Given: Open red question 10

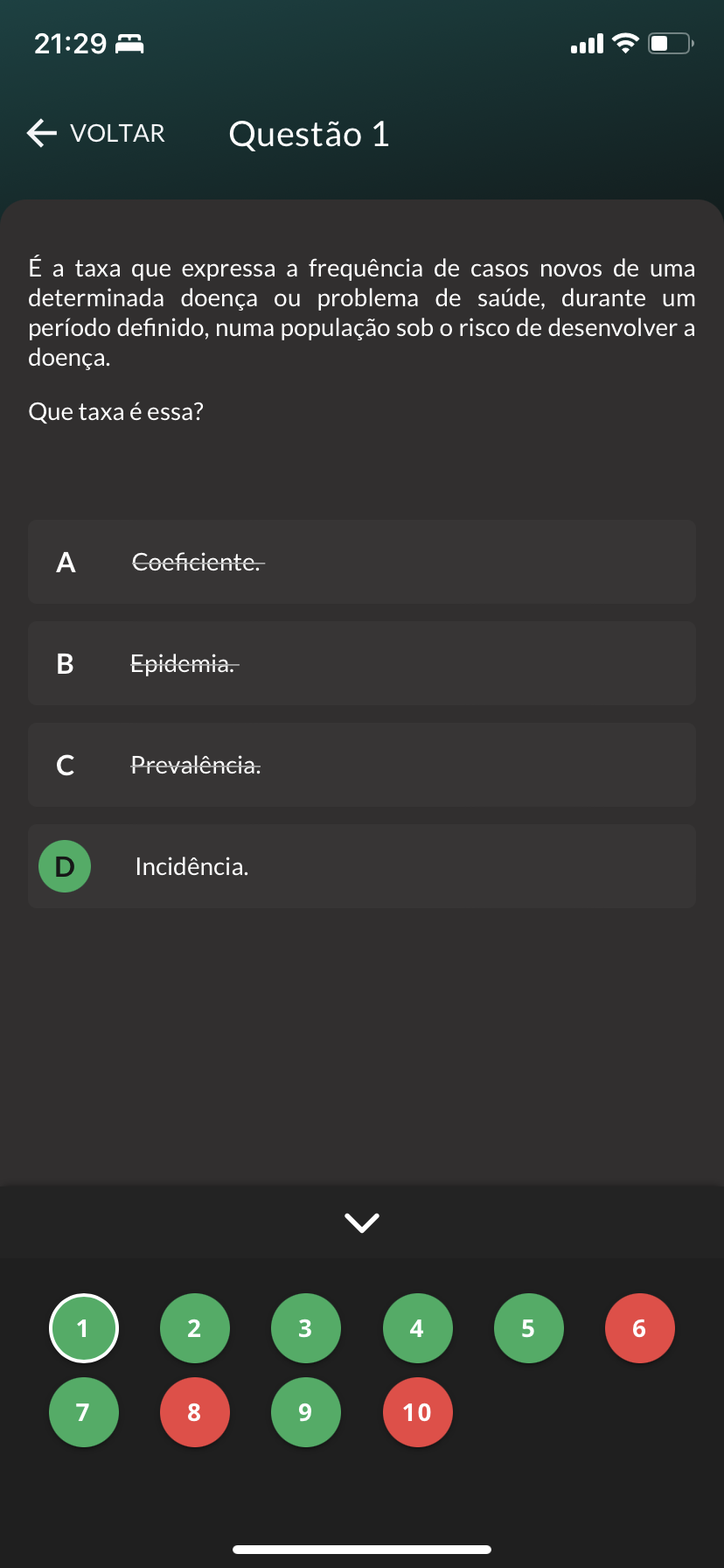Looking at the screenshot, I should point(417,1412).
